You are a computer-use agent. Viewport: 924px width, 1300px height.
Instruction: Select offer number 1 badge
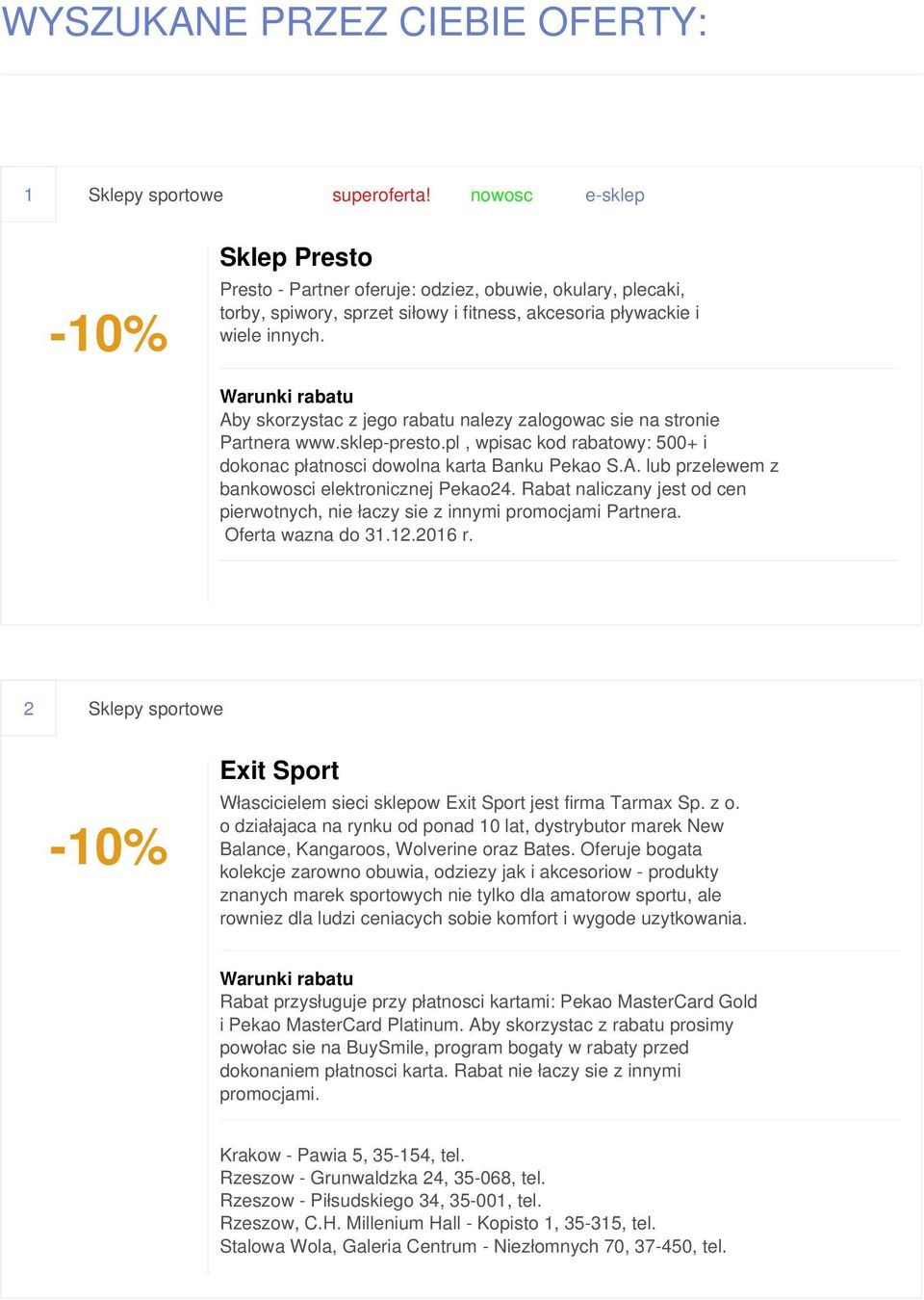tap(29, 195)
